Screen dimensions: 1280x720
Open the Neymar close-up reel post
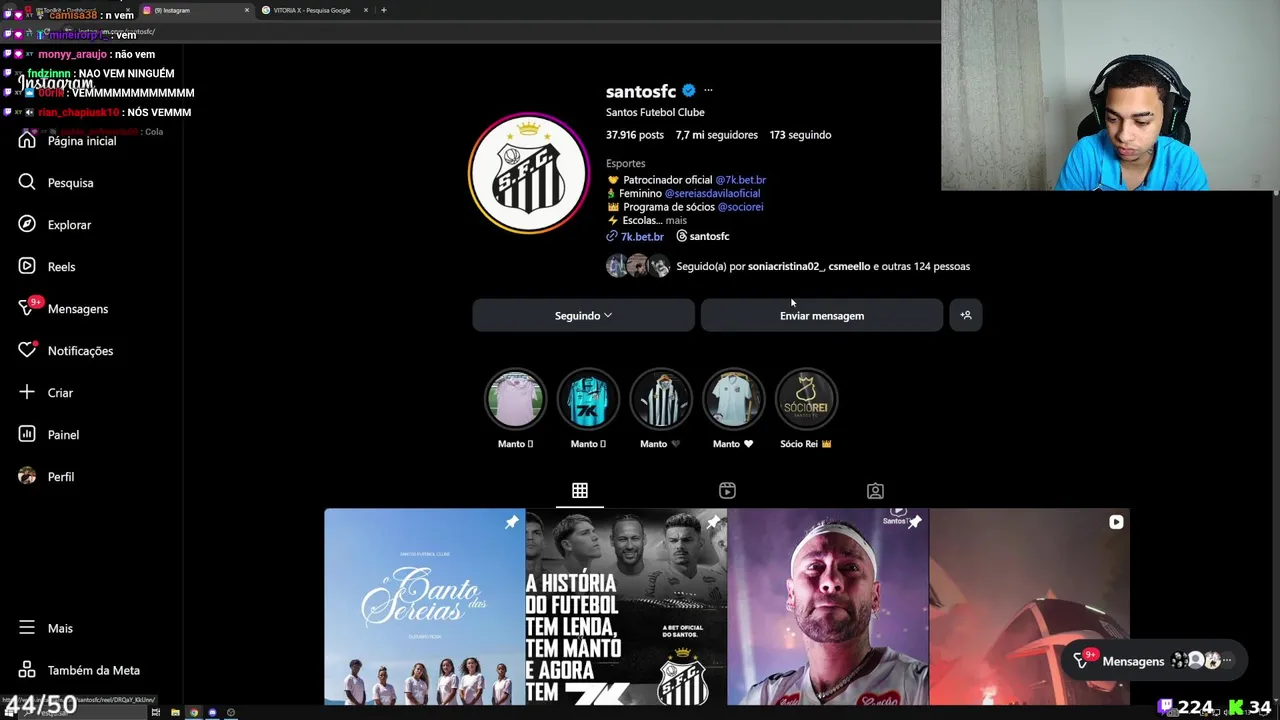tap(828, 607)
